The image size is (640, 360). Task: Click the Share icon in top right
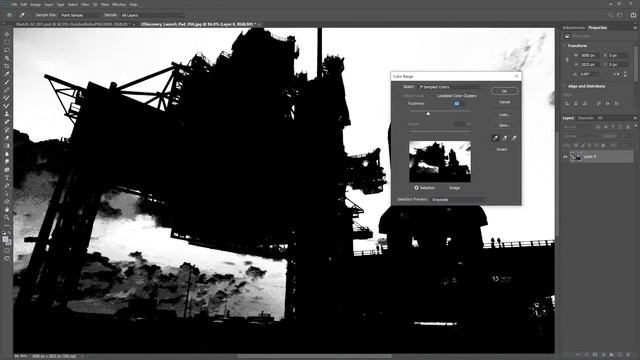(633, 15)
